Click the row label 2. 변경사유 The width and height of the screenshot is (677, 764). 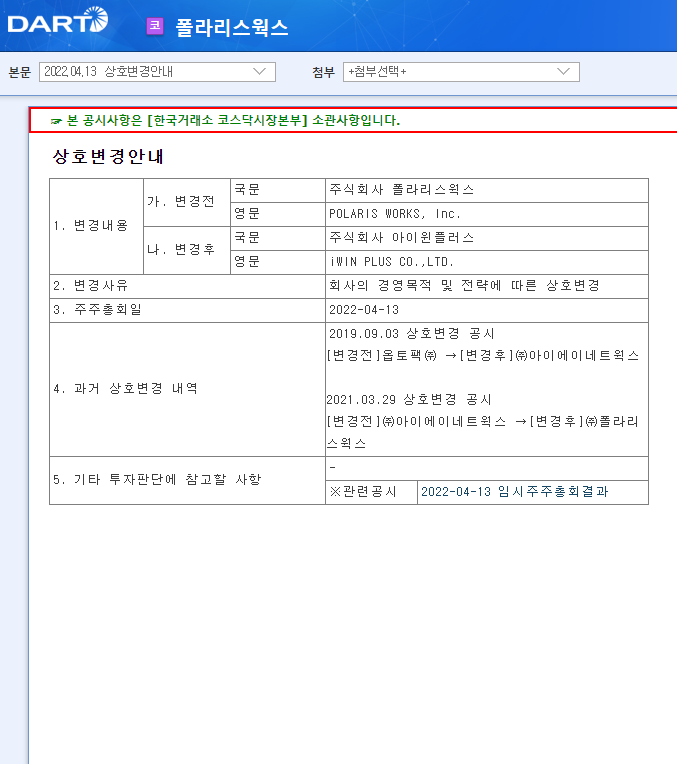click(91, 286)
